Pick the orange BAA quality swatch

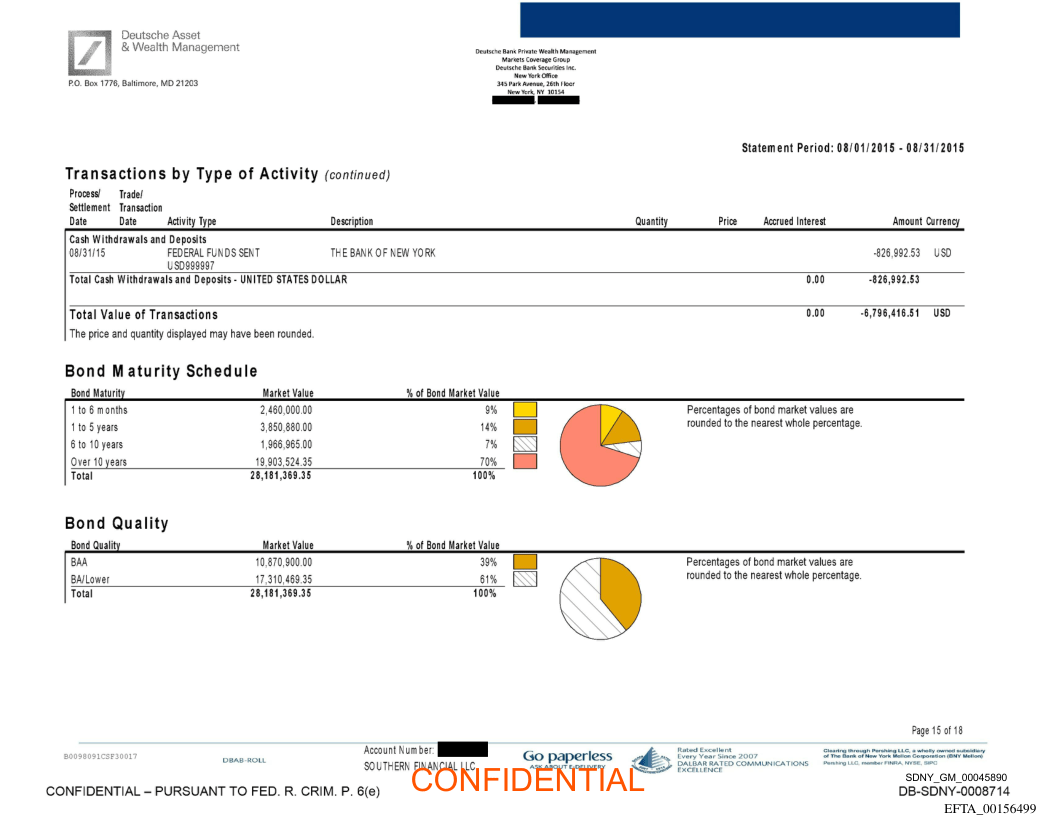[525, 562]
